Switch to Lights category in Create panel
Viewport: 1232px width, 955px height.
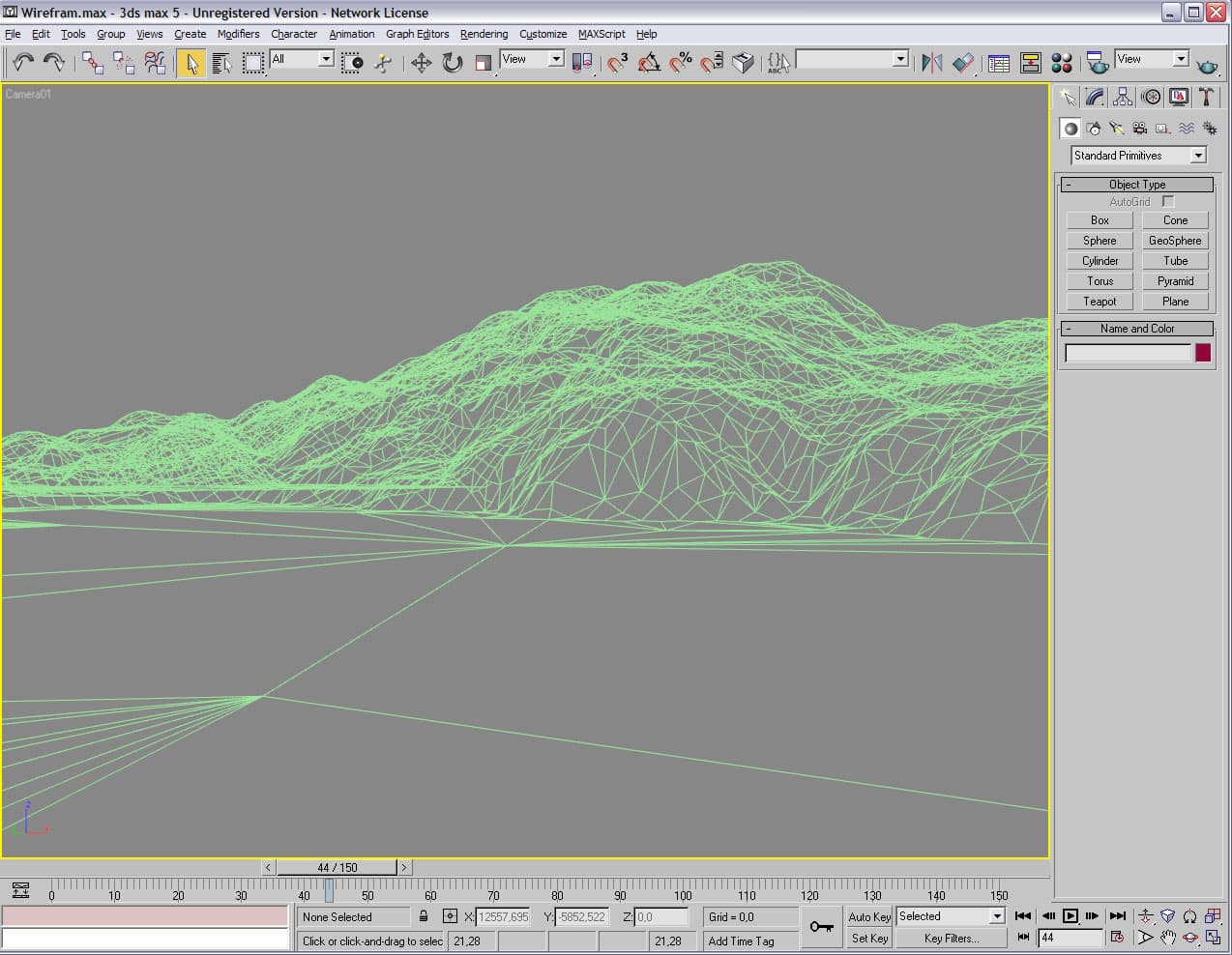pyautogui.click(x=1117, y=129)
